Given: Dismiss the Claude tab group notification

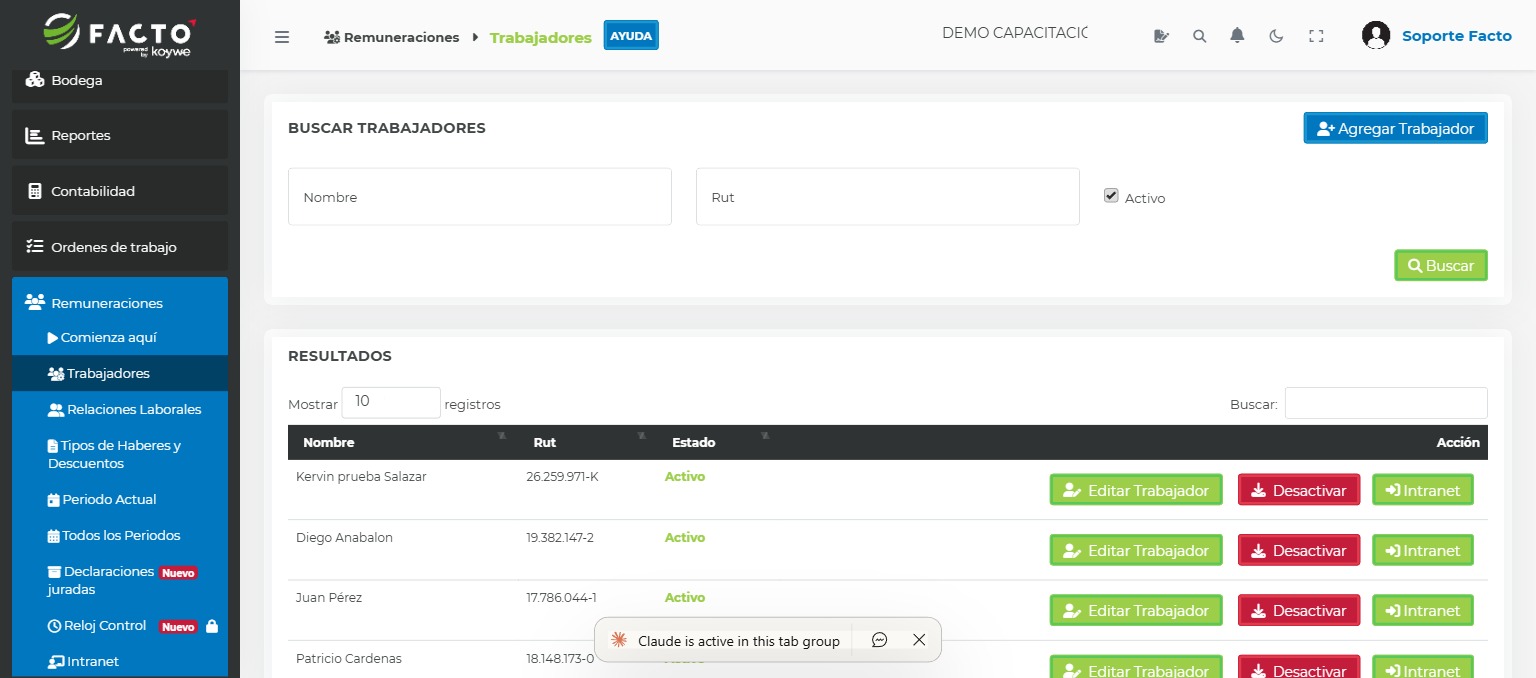Looking at the screenshot, I should 919,640.
